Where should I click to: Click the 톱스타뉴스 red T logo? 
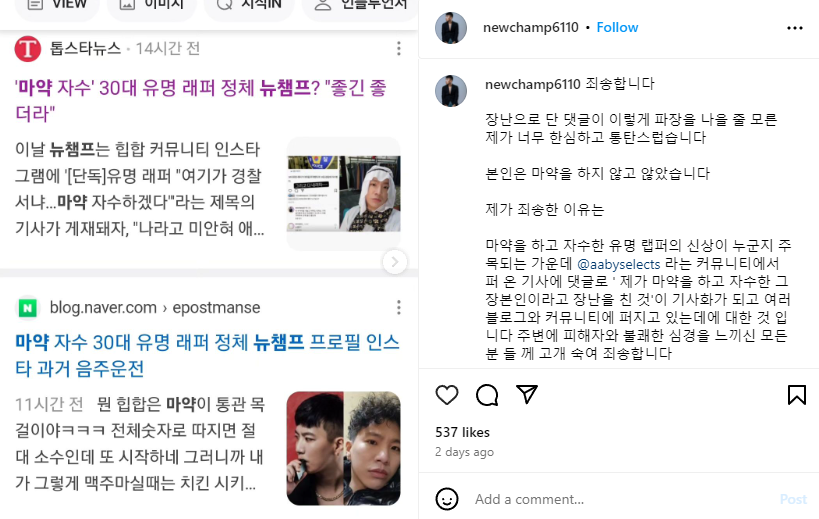(x=28, y=49)
